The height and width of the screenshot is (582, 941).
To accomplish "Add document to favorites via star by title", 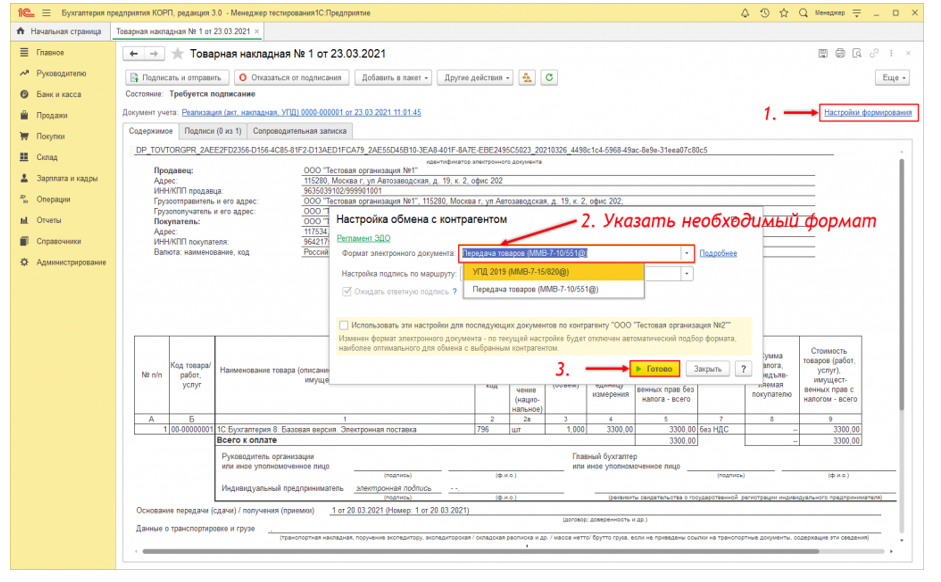I will coord(178,54).
